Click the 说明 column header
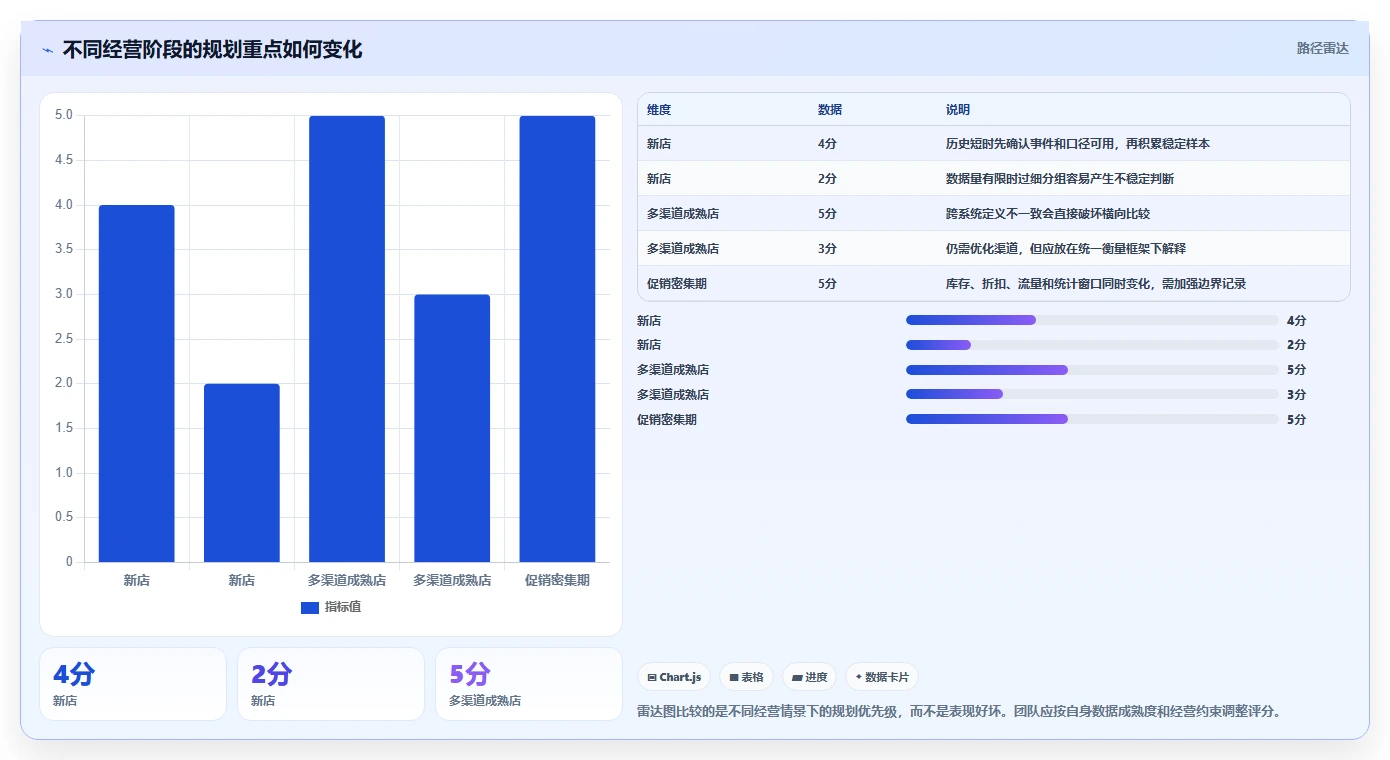 click(x=958, y=110)
